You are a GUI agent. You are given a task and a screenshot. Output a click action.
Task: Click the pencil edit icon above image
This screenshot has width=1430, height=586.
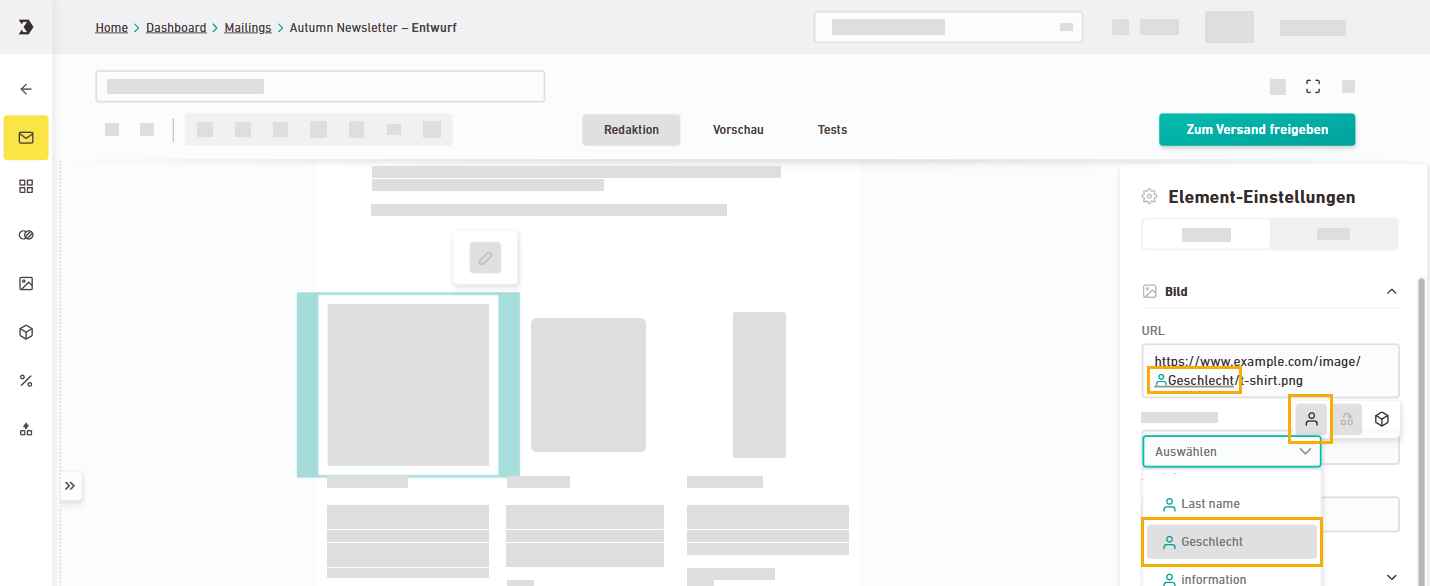click(485, 258)
